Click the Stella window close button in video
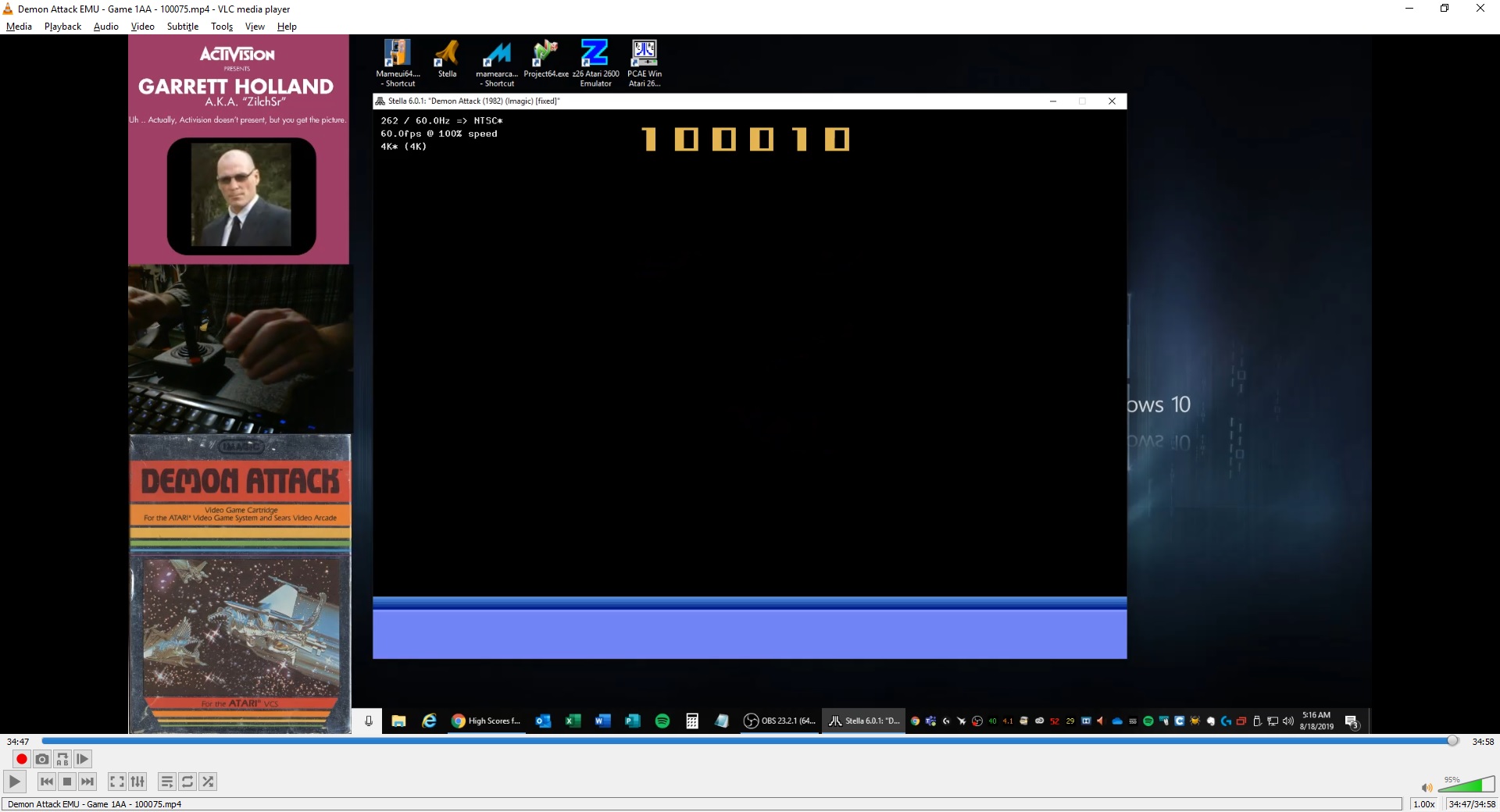Viewport: 1500px width, 812px height. coord(1112,101)
